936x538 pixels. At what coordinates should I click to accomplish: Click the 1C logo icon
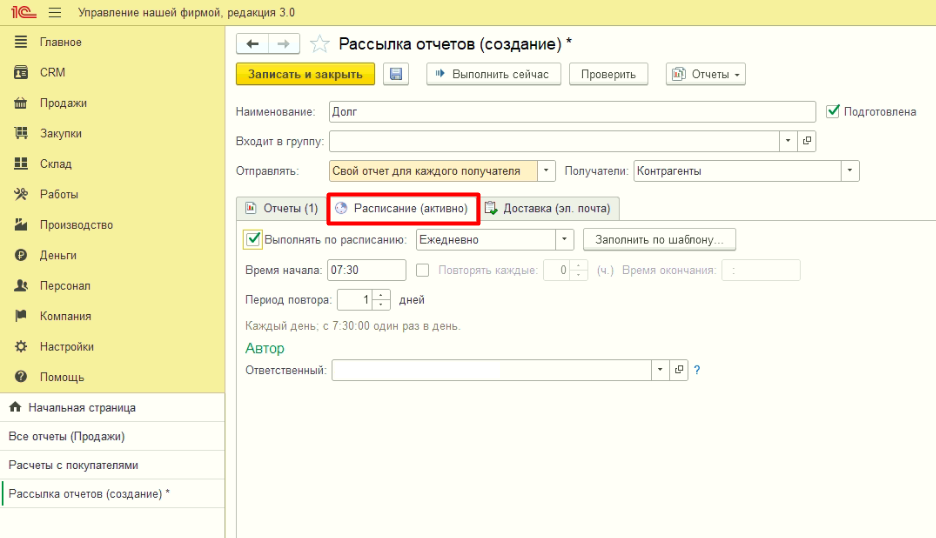click(x=23, y=12)
